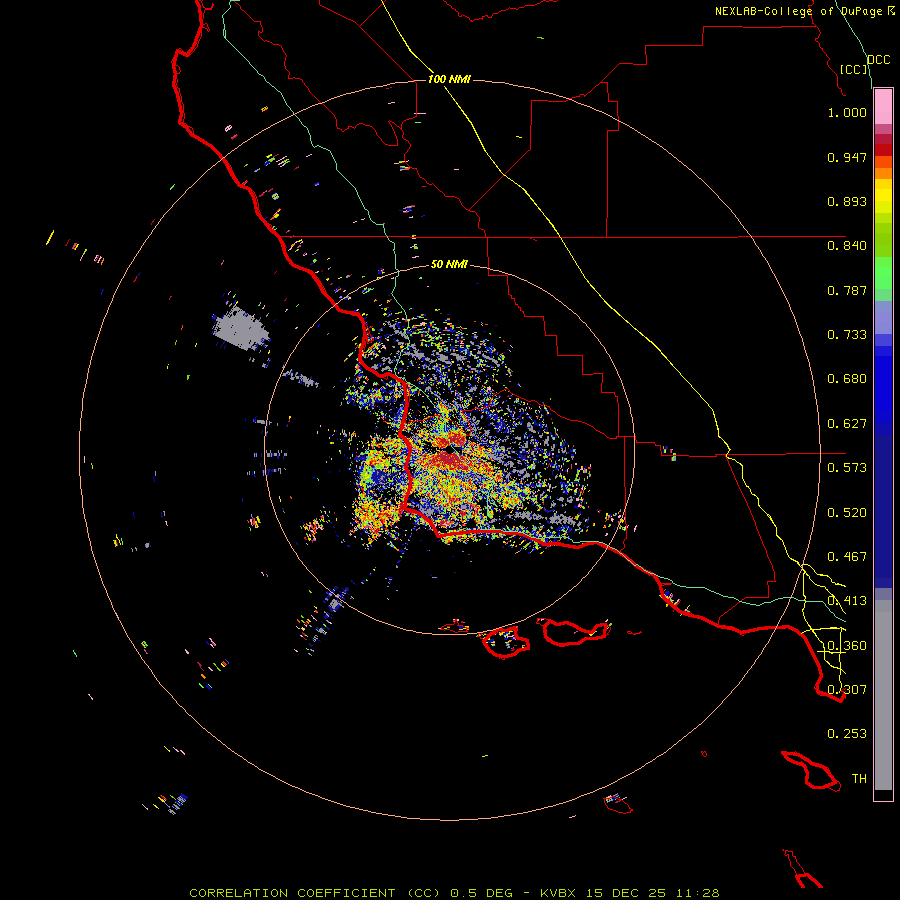
Task: Pick the gray swatch near legend bottom
Action: coord(883,695)
